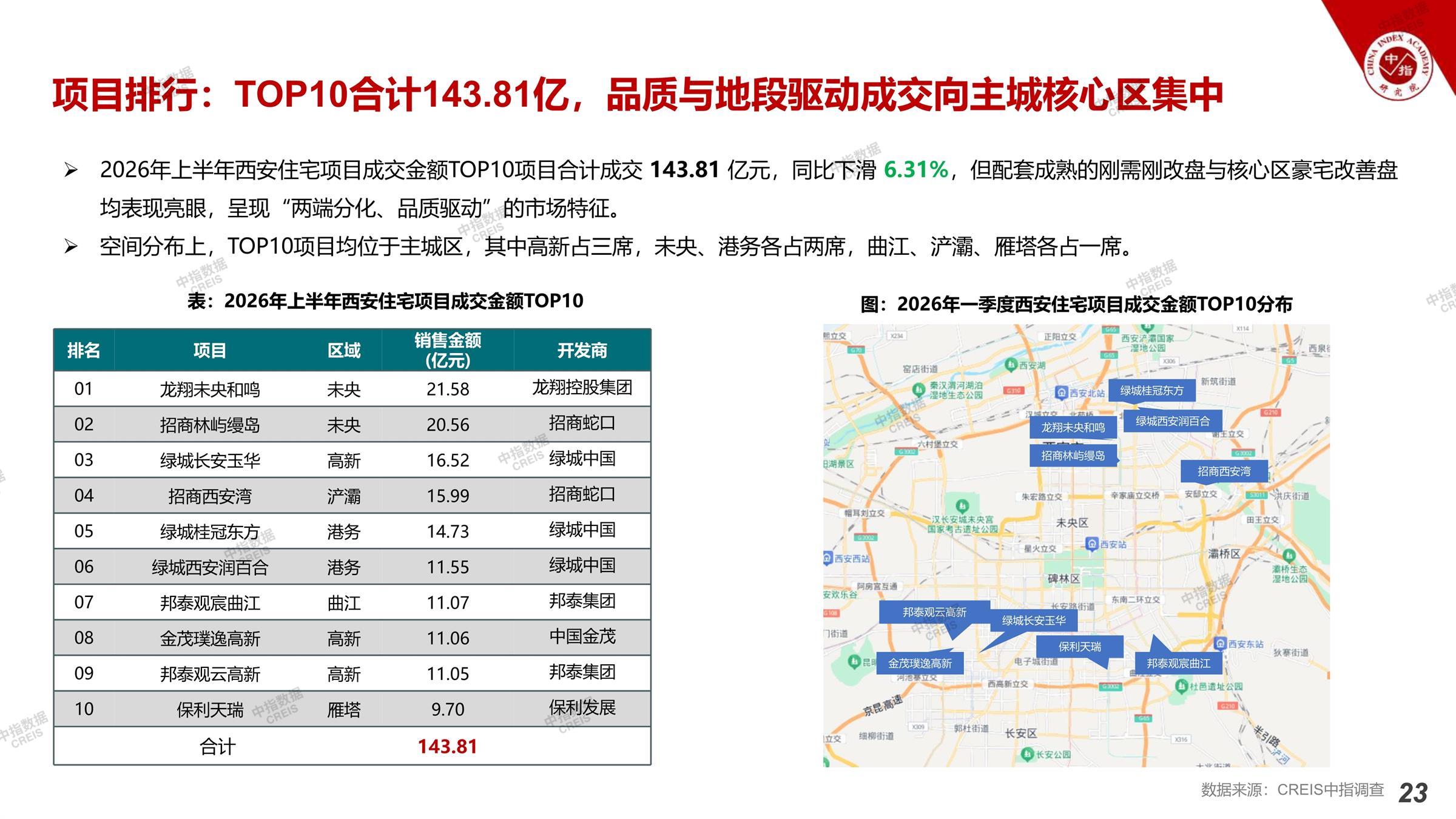
Task: Click the 京昆高速 road label on map
Action: pos(883,706)
